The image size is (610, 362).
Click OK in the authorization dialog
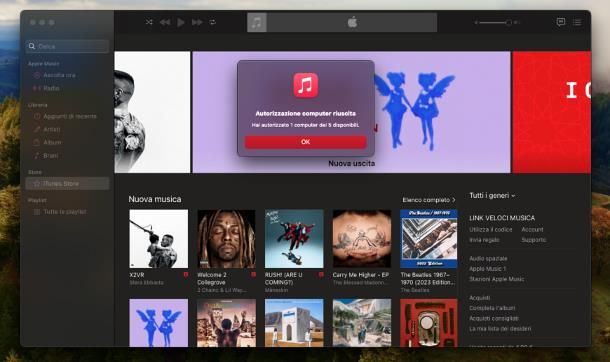click(x=305, y=142)
